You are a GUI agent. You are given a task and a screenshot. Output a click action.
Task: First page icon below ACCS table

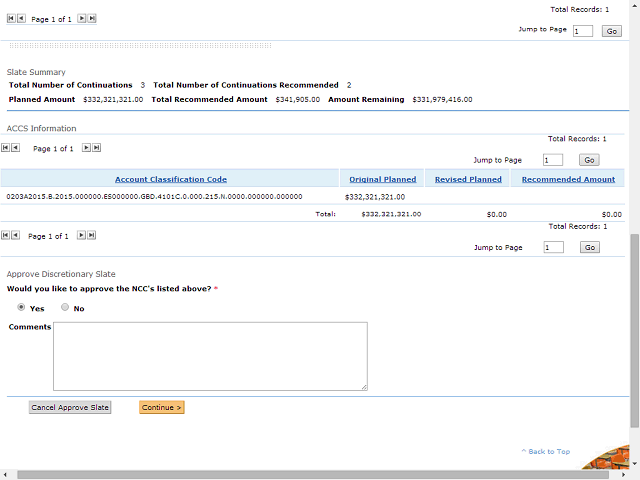[5, 235]
